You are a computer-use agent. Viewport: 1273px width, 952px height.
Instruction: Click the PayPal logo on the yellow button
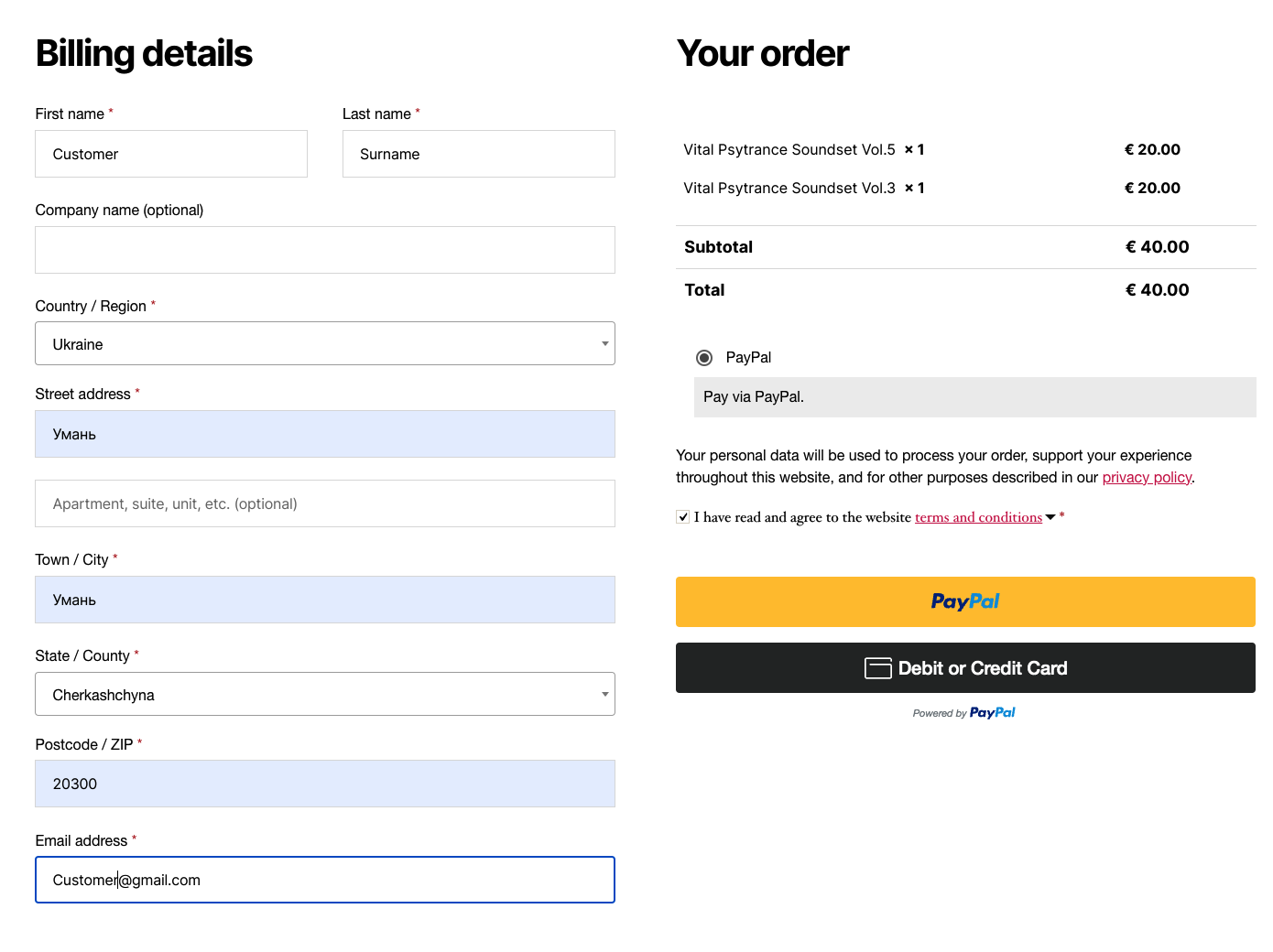pos(965,601)
